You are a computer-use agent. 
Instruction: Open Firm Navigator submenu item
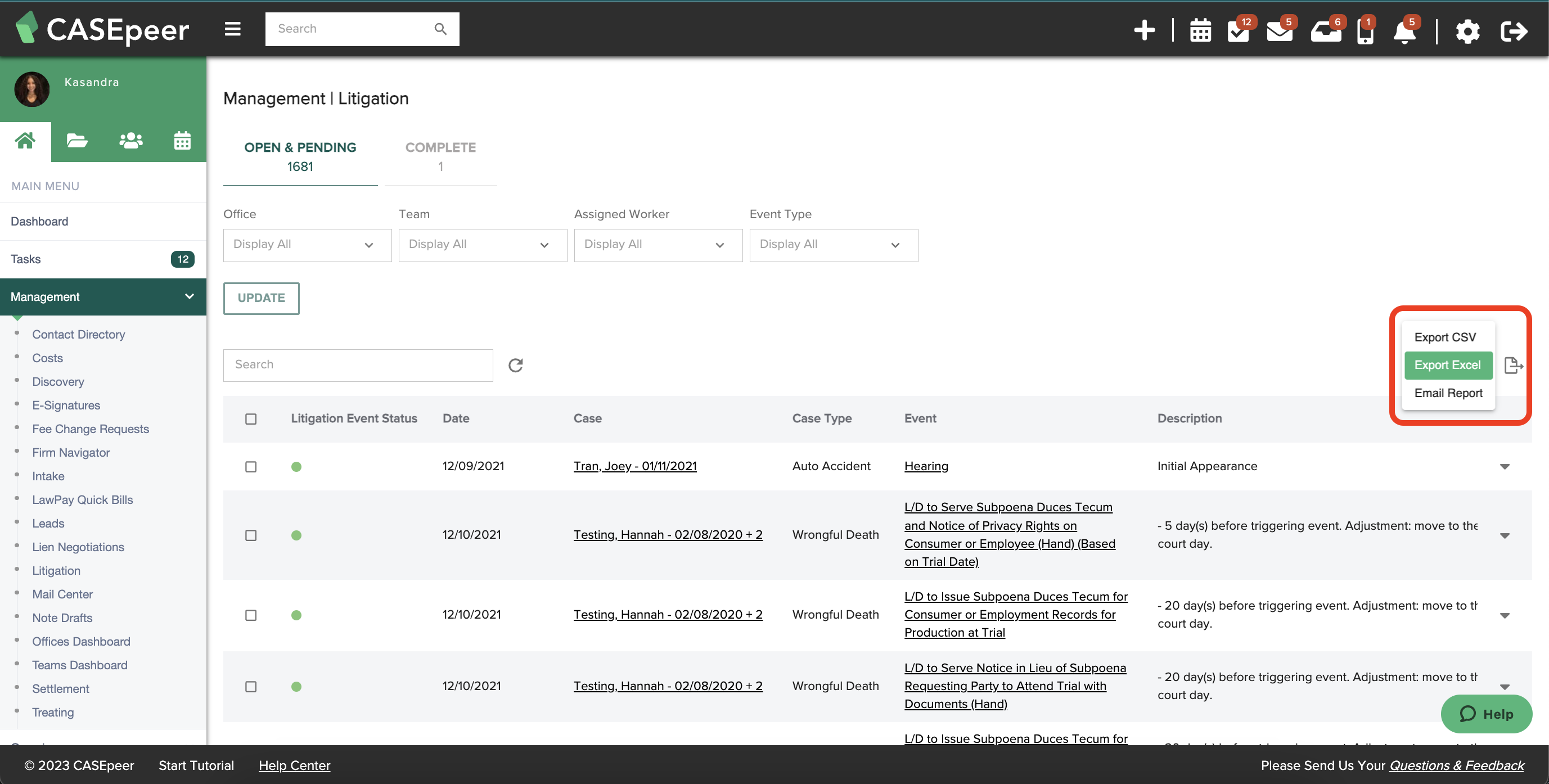[71, 453]
